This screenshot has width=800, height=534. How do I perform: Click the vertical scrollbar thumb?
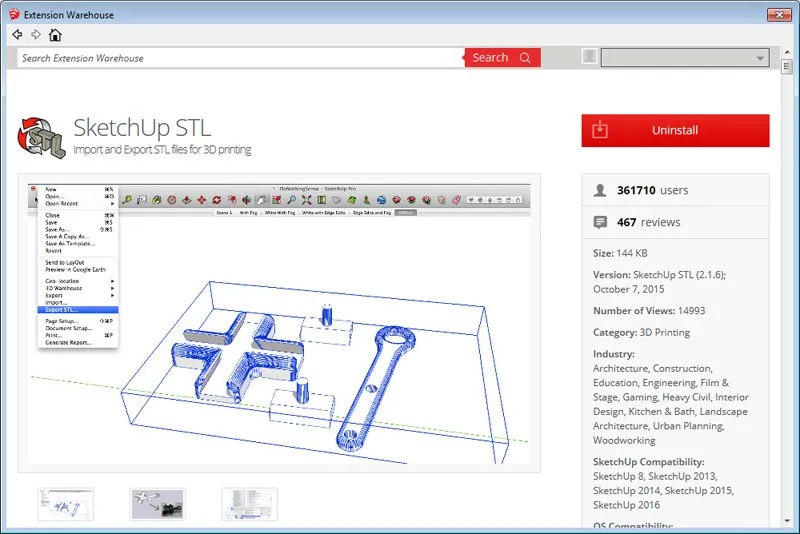click(787, 66)
